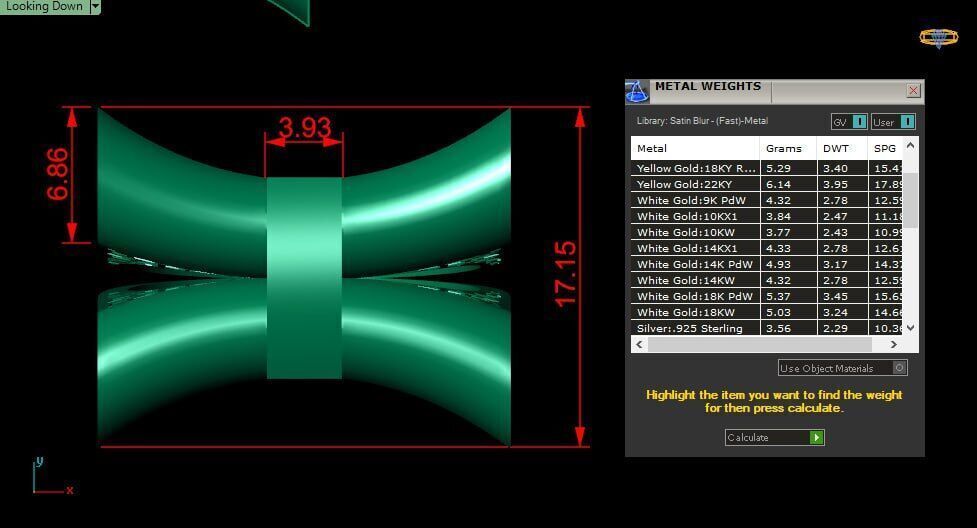
Task: Click the 6.14 grams cell
Action: (x=788, y=185)
